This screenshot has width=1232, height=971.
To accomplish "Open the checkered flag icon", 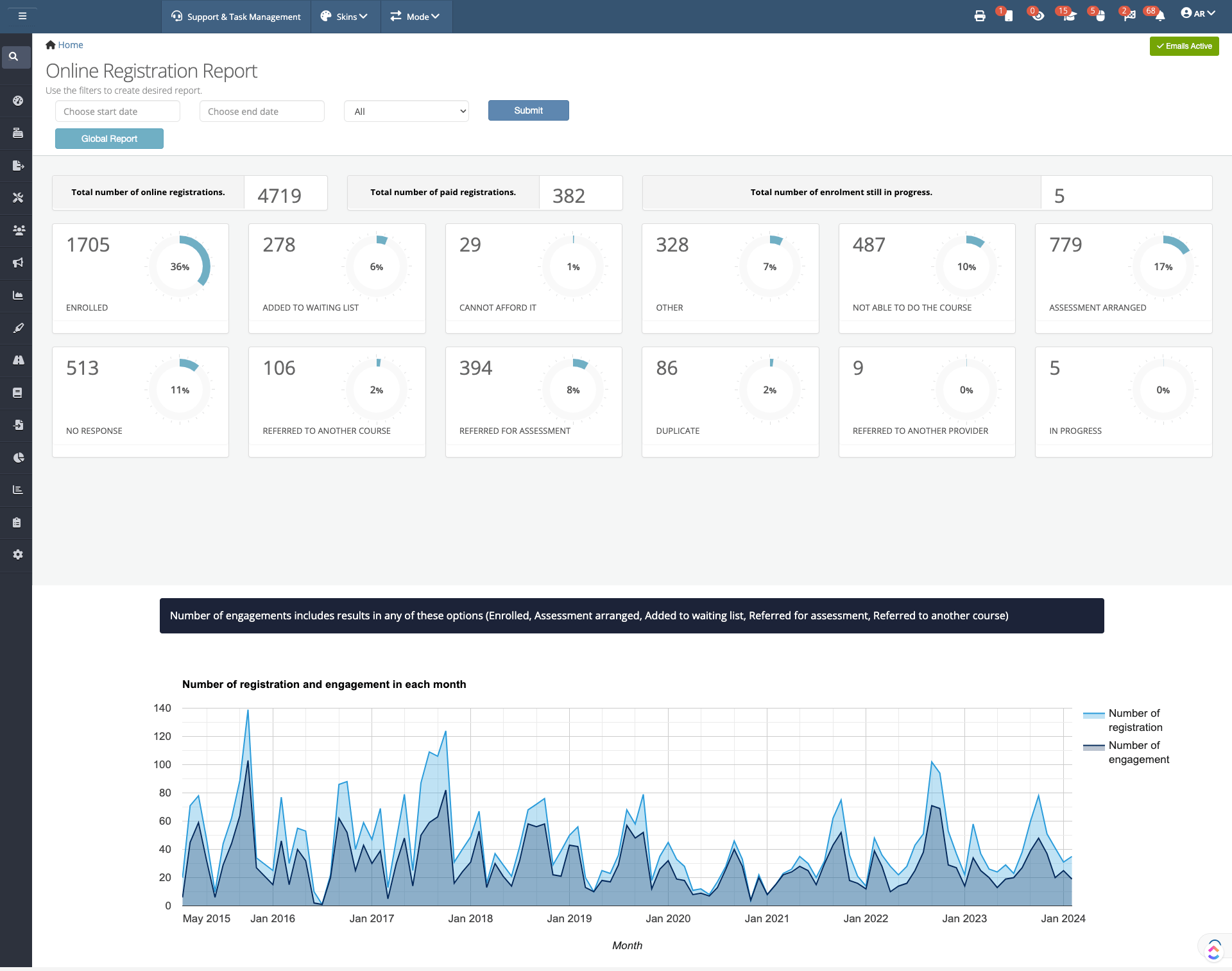I will (x=1129, y=16).
